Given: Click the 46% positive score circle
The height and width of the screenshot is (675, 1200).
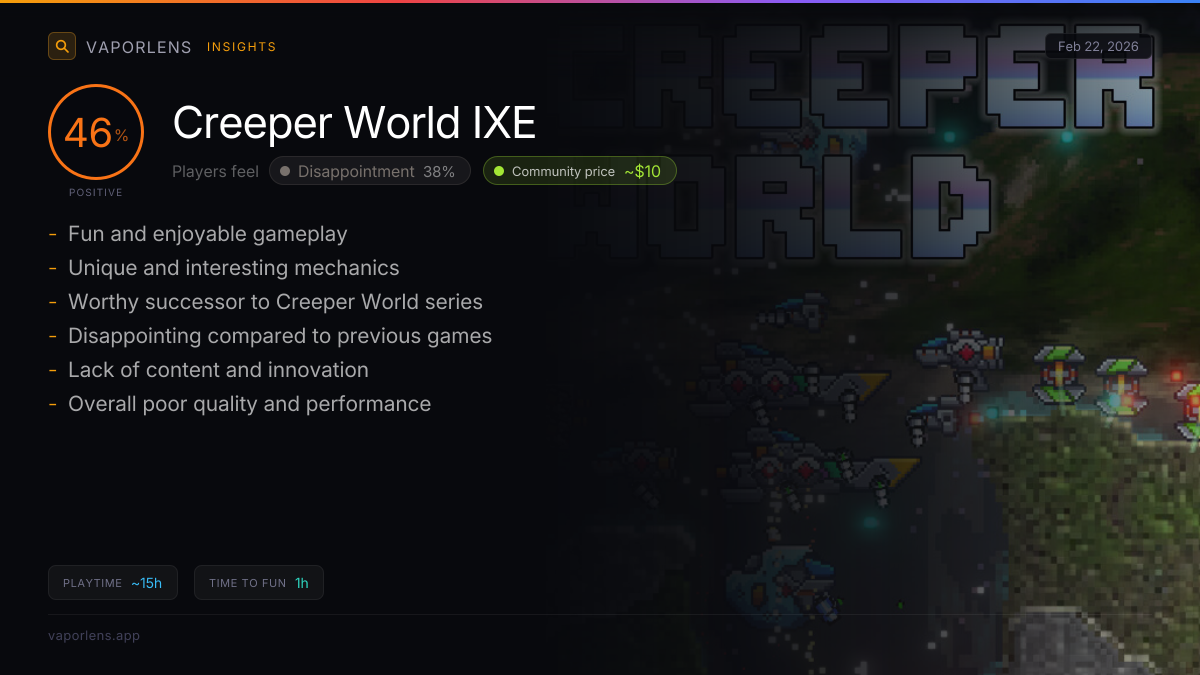Looking at the screenshot, I should [x=96, y=132].
